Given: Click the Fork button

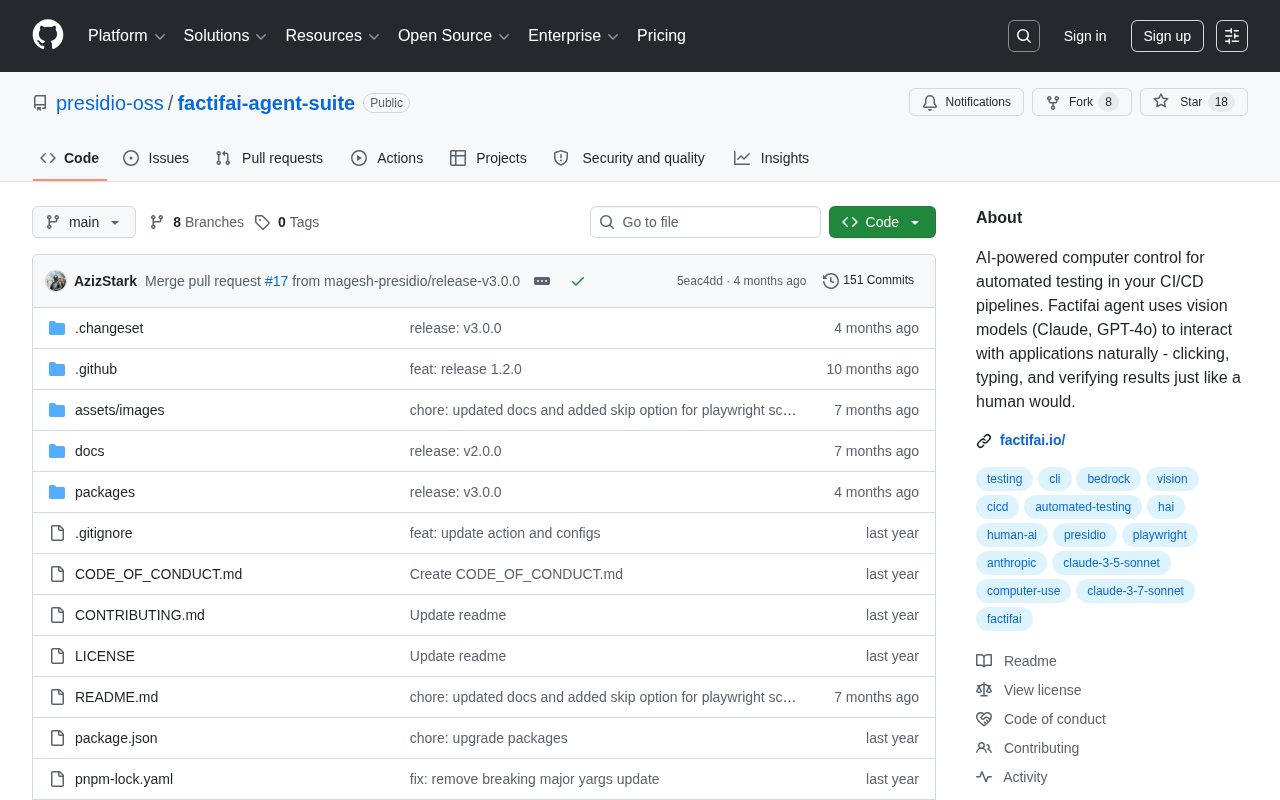Looking at the screenshot, I should pos(1081,102).
